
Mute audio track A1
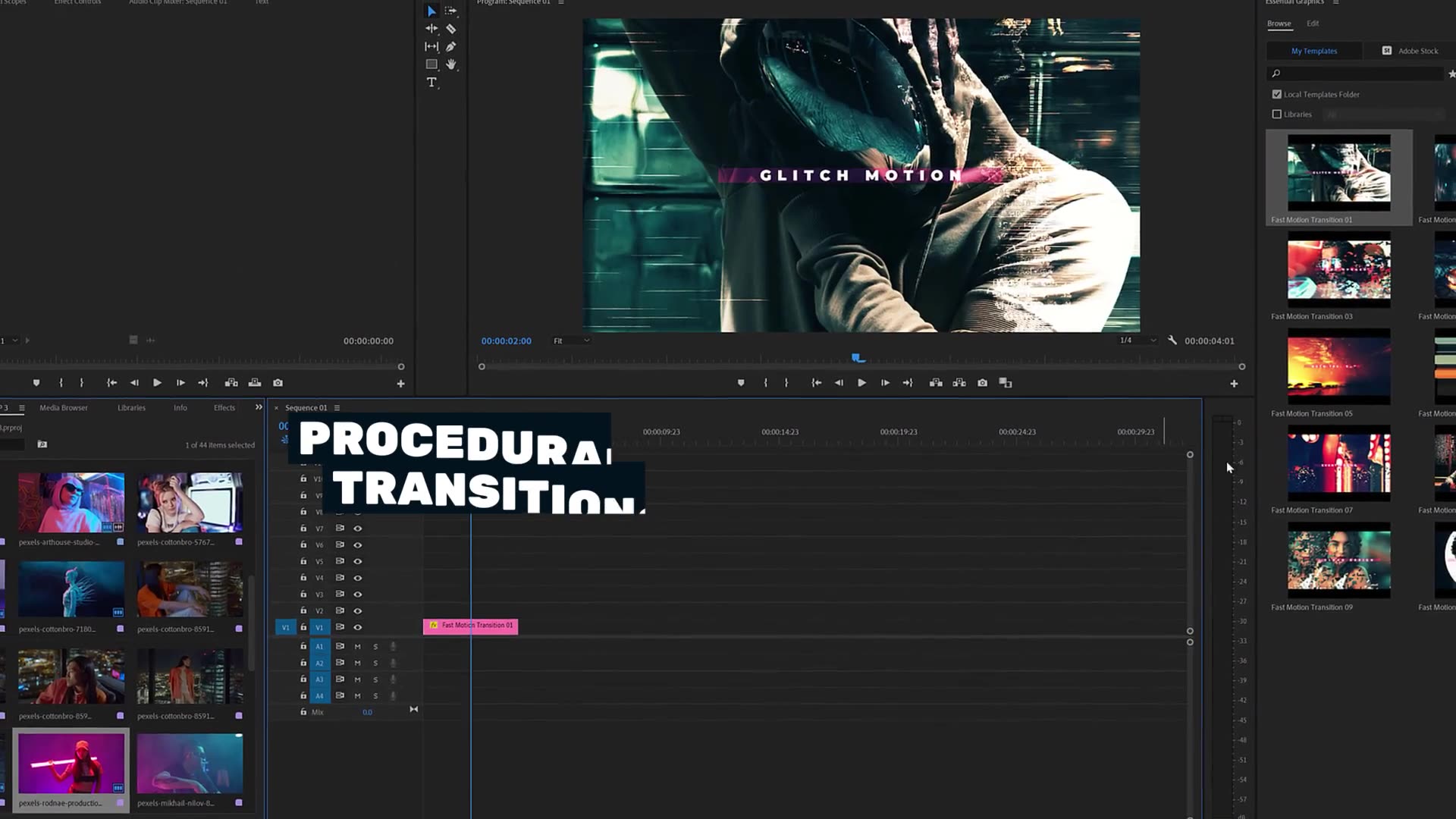pos(358,647)
